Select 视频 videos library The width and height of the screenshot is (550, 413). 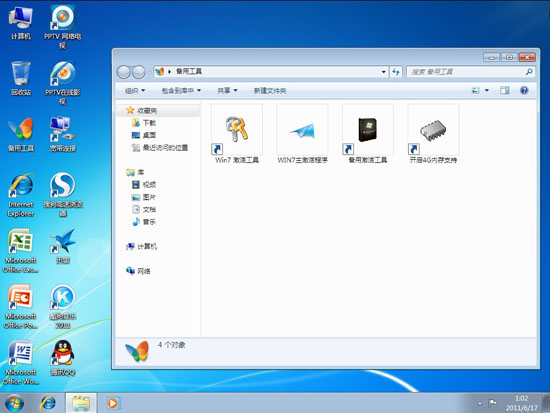tap(145, 185)
